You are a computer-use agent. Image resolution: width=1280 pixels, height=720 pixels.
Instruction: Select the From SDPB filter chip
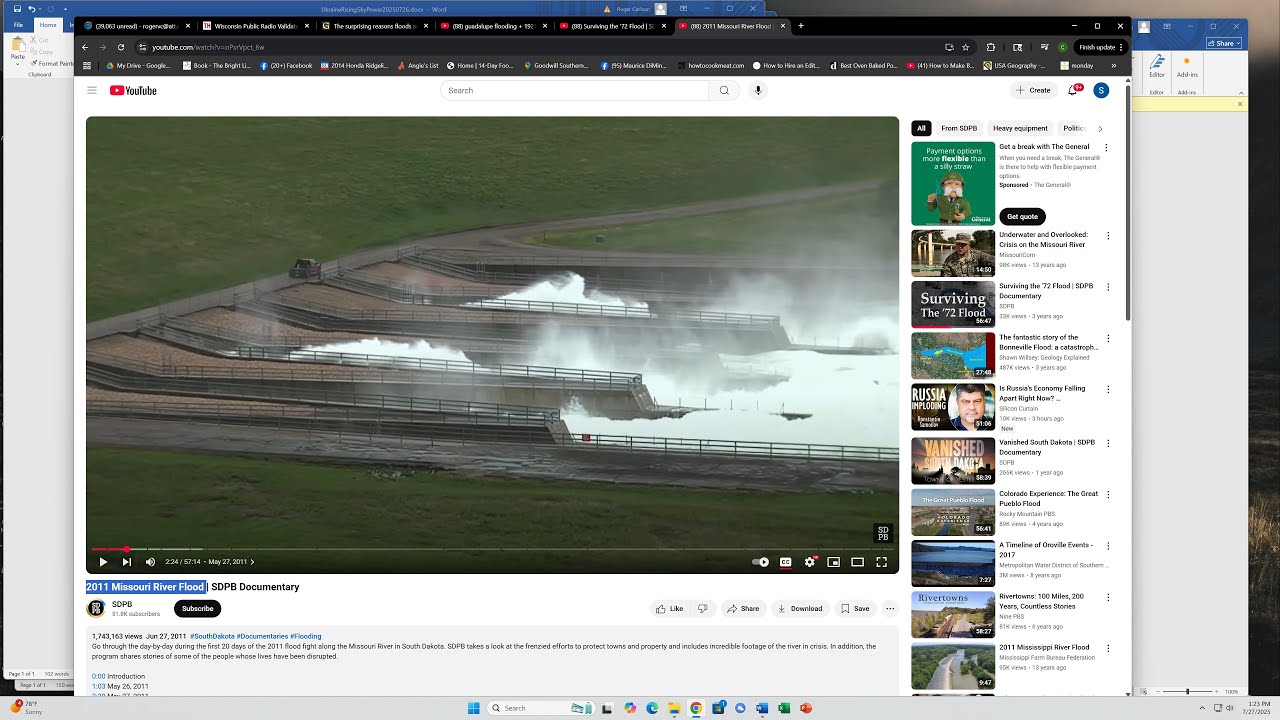pyautogui.click(x=959, y=128)
